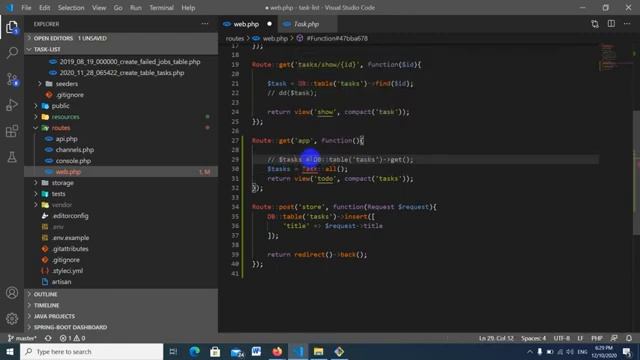The height and width of the screenshot is (360, 640).
Task: Expand the storage folder
Action: [62, 183]
